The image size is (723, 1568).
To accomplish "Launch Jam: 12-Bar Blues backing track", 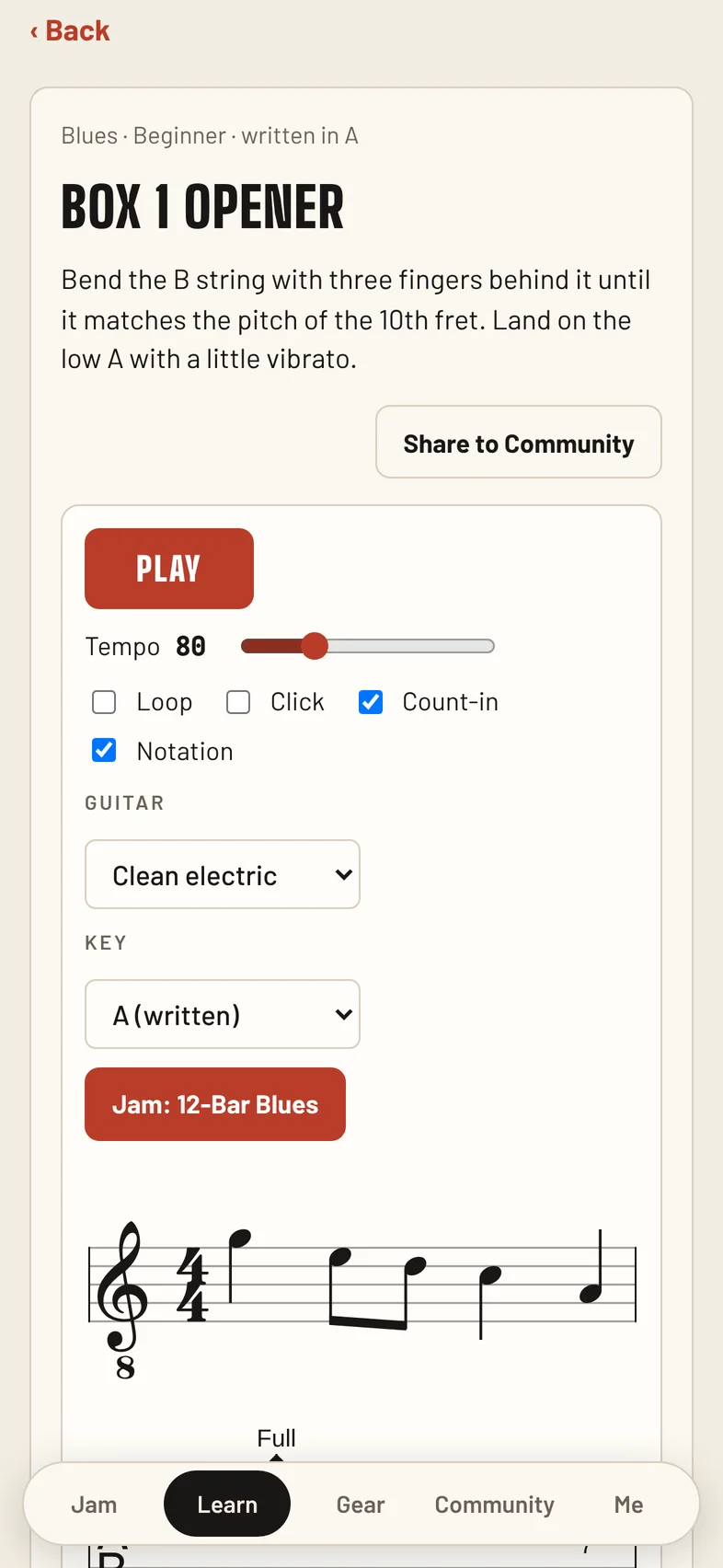I will coord(215,1104).
